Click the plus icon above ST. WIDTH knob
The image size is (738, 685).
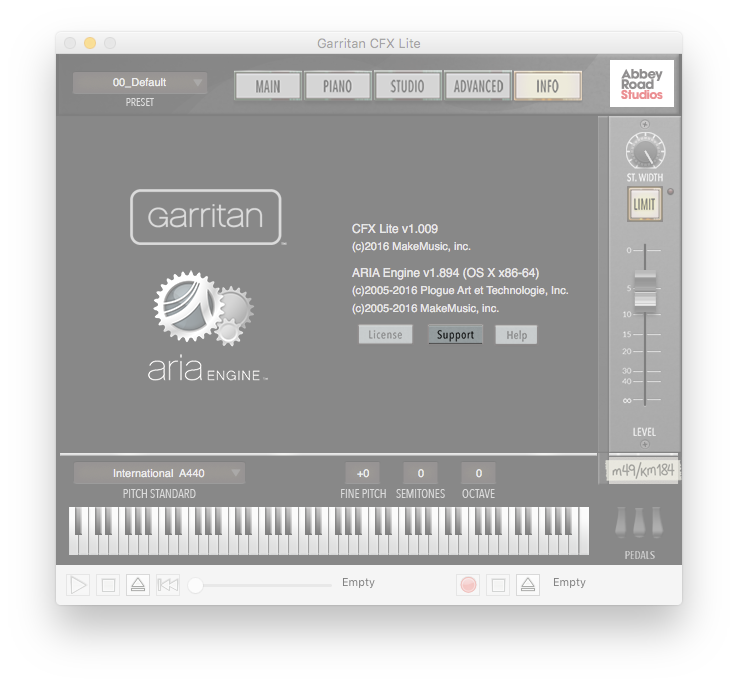click(x=645, y=124)
